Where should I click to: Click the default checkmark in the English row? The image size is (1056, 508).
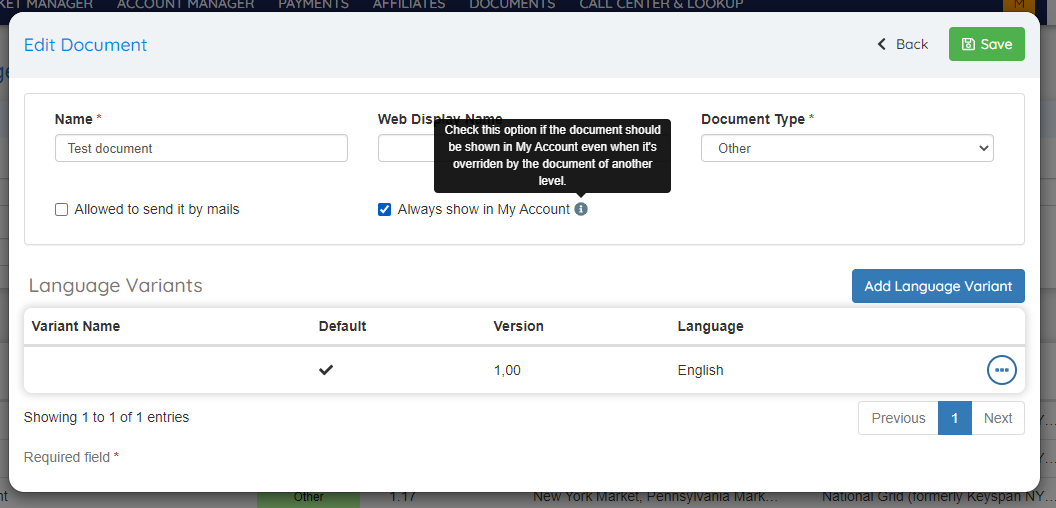click(x=326, y=370)
